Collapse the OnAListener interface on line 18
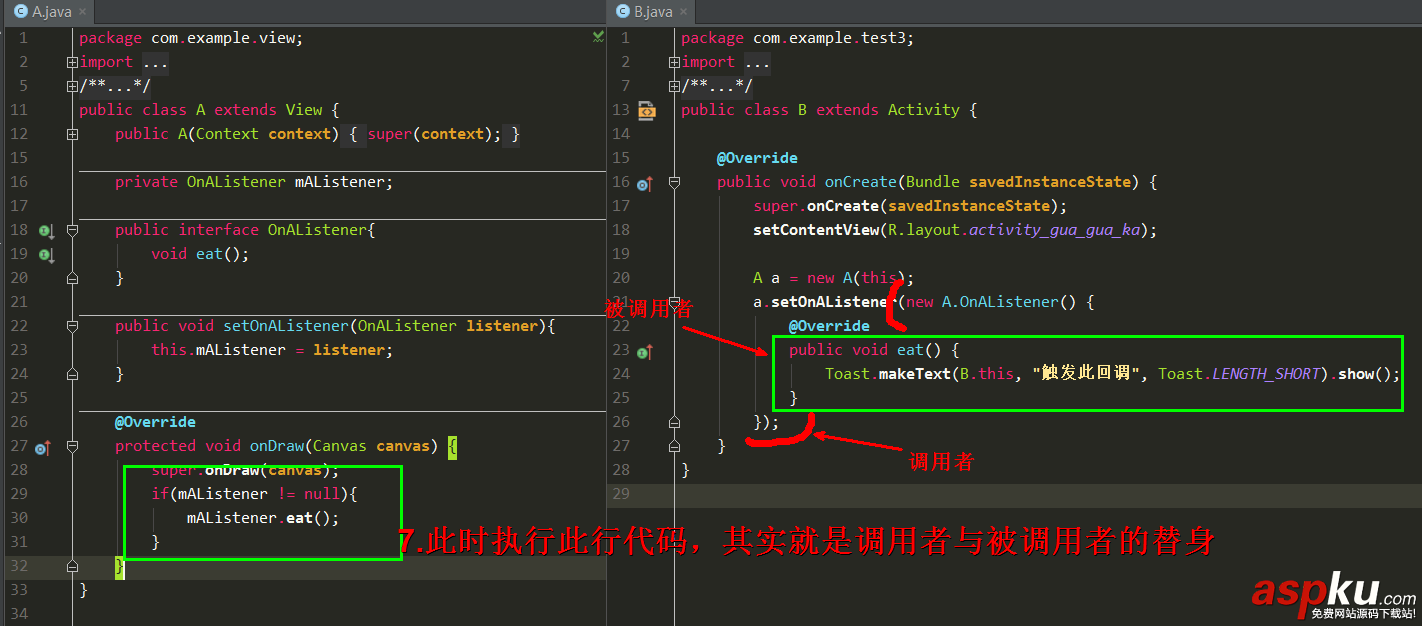 72,230
